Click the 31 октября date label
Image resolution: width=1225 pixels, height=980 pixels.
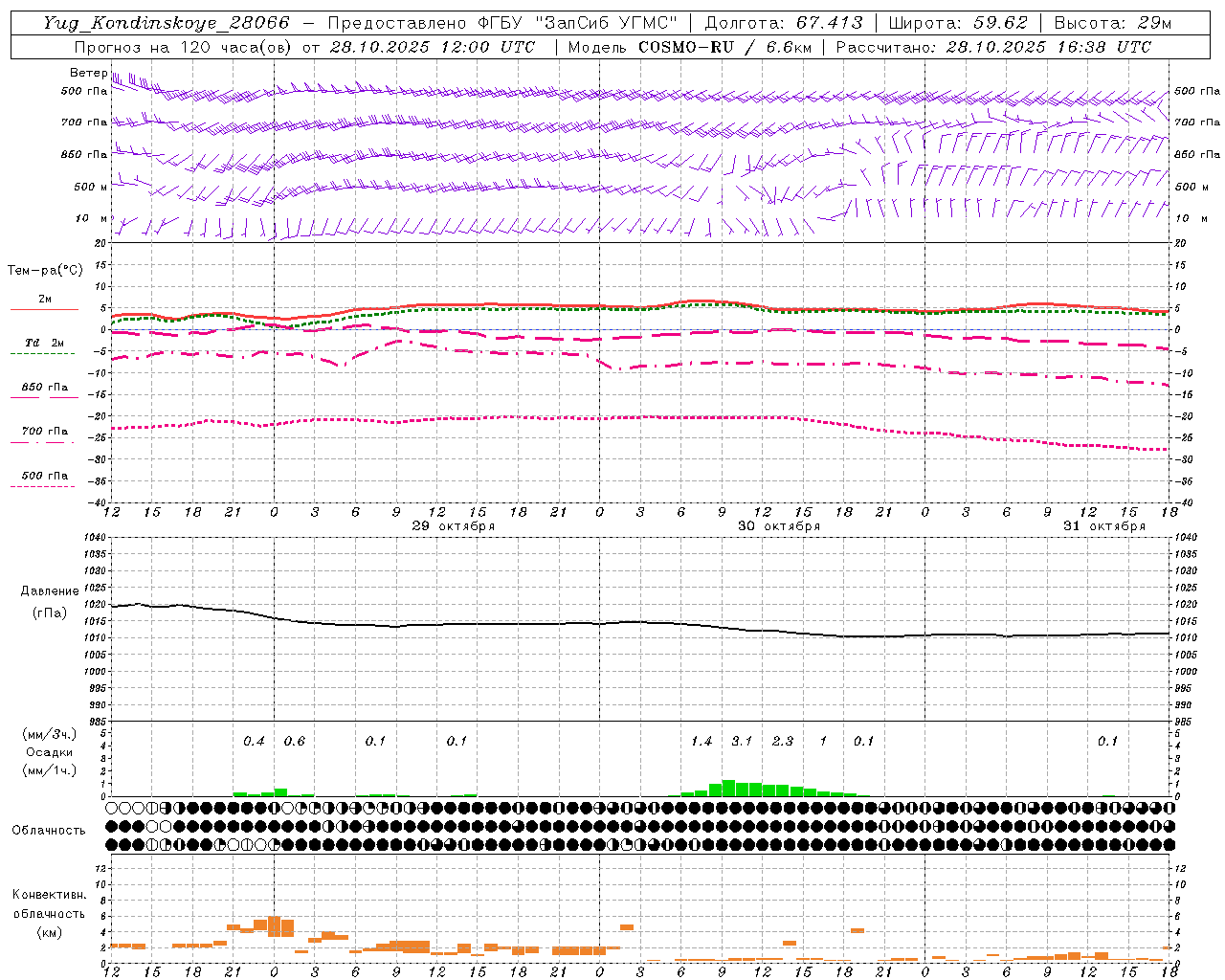(x=1104, y=526)
